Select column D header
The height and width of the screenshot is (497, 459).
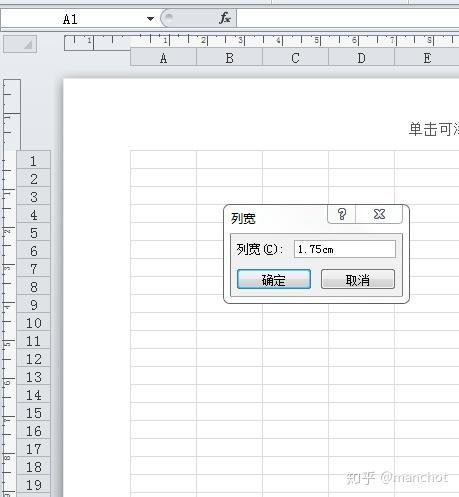(361, 58)
